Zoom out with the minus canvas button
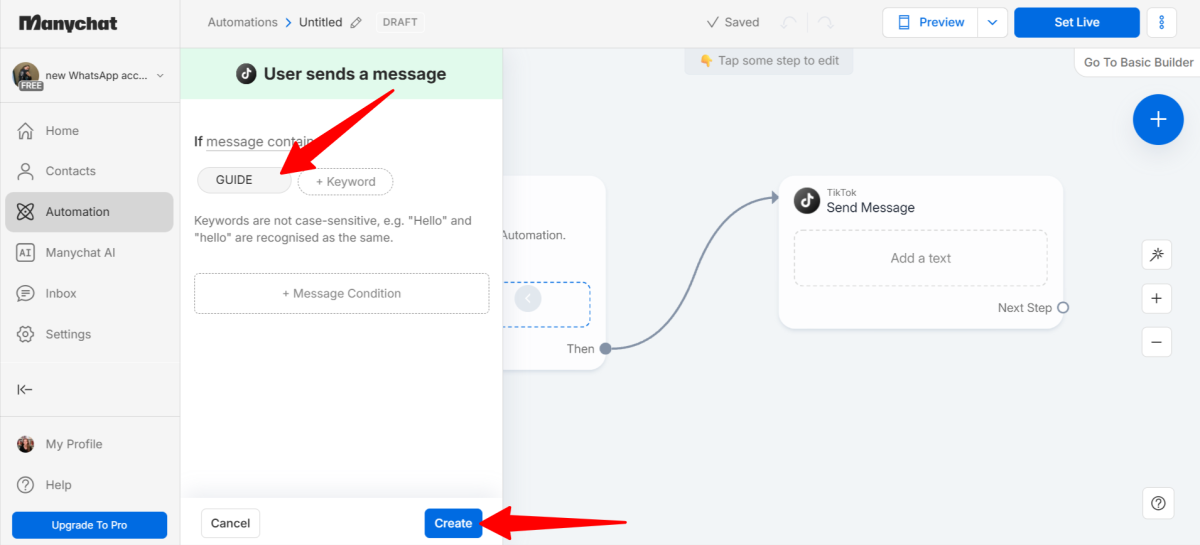This screenshot has height=545, width=1200. coord(1157,342)
